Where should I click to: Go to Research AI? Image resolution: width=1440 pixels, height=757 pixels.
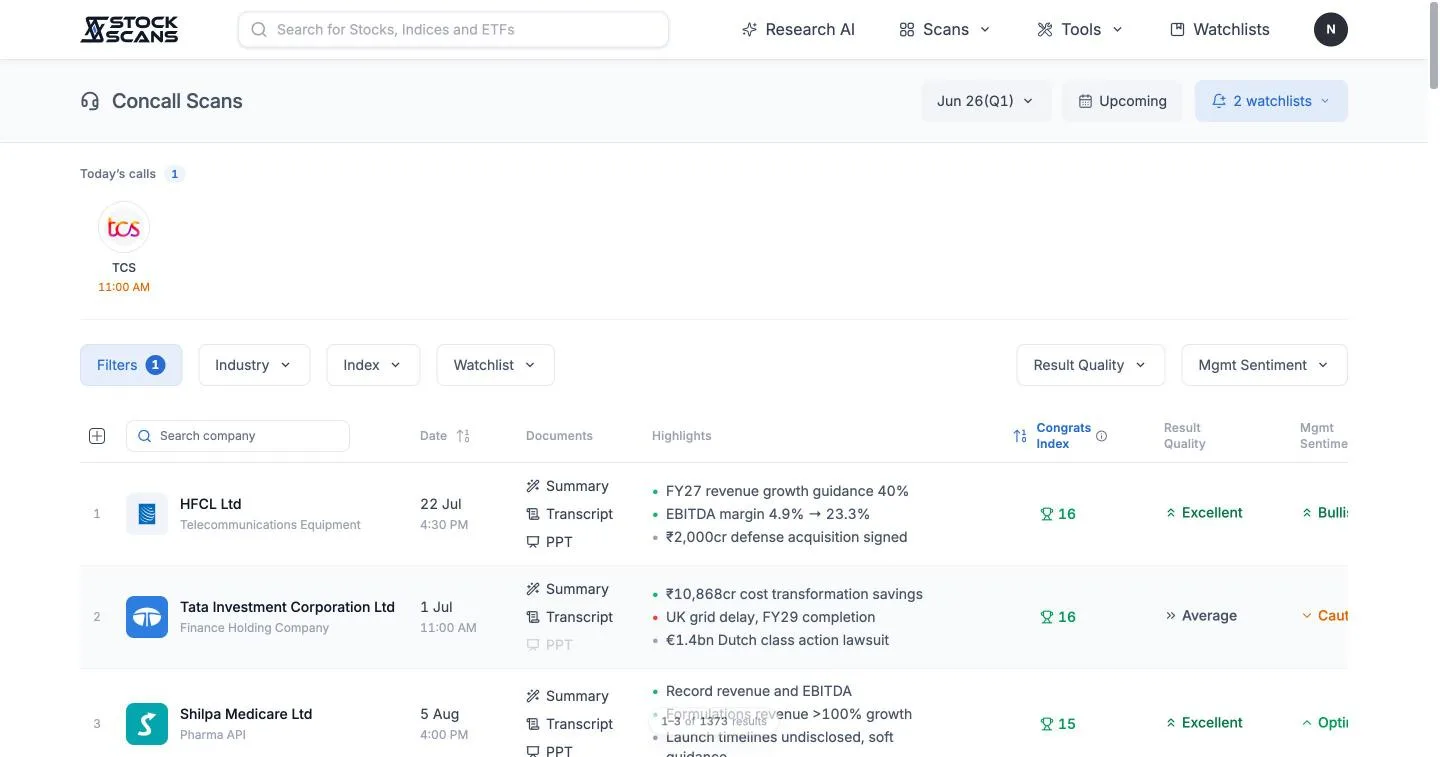798,29
